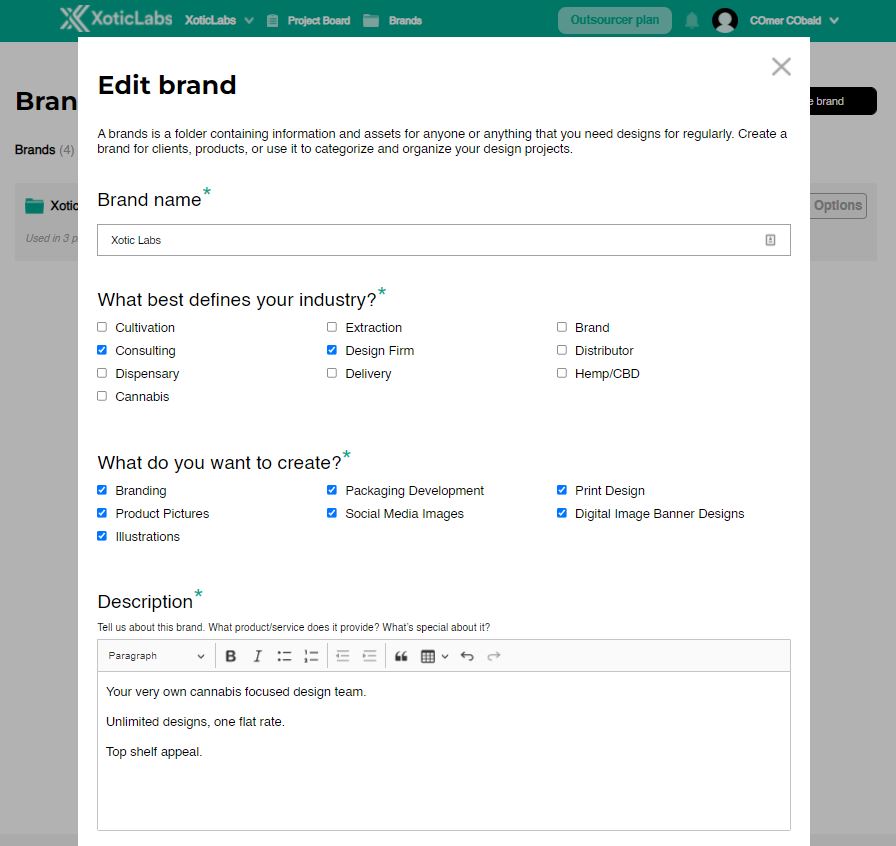Insert a bulleted list
The height and width of the screenshot is (846, 896).
284,656
